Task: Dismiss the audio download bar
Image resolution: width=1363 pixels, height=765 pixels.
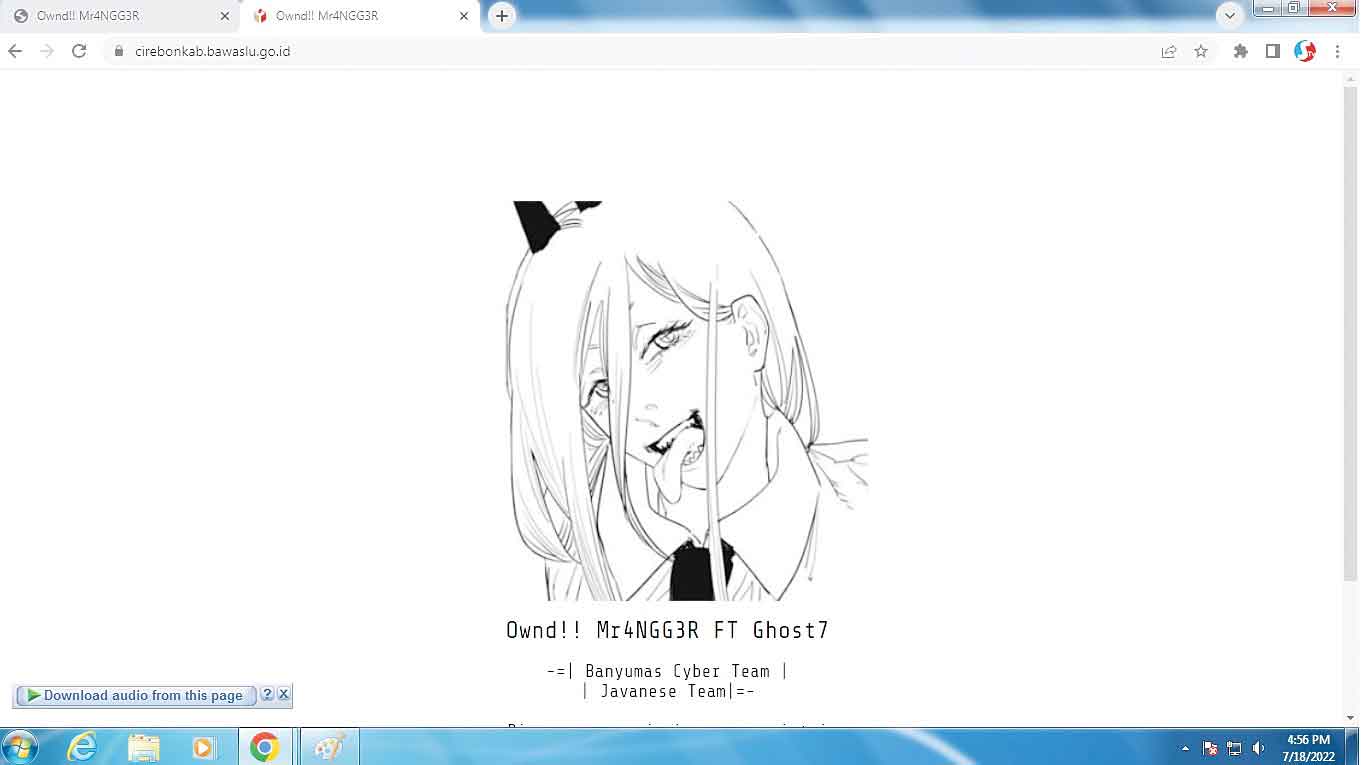Action: click(x=283, y=694)
